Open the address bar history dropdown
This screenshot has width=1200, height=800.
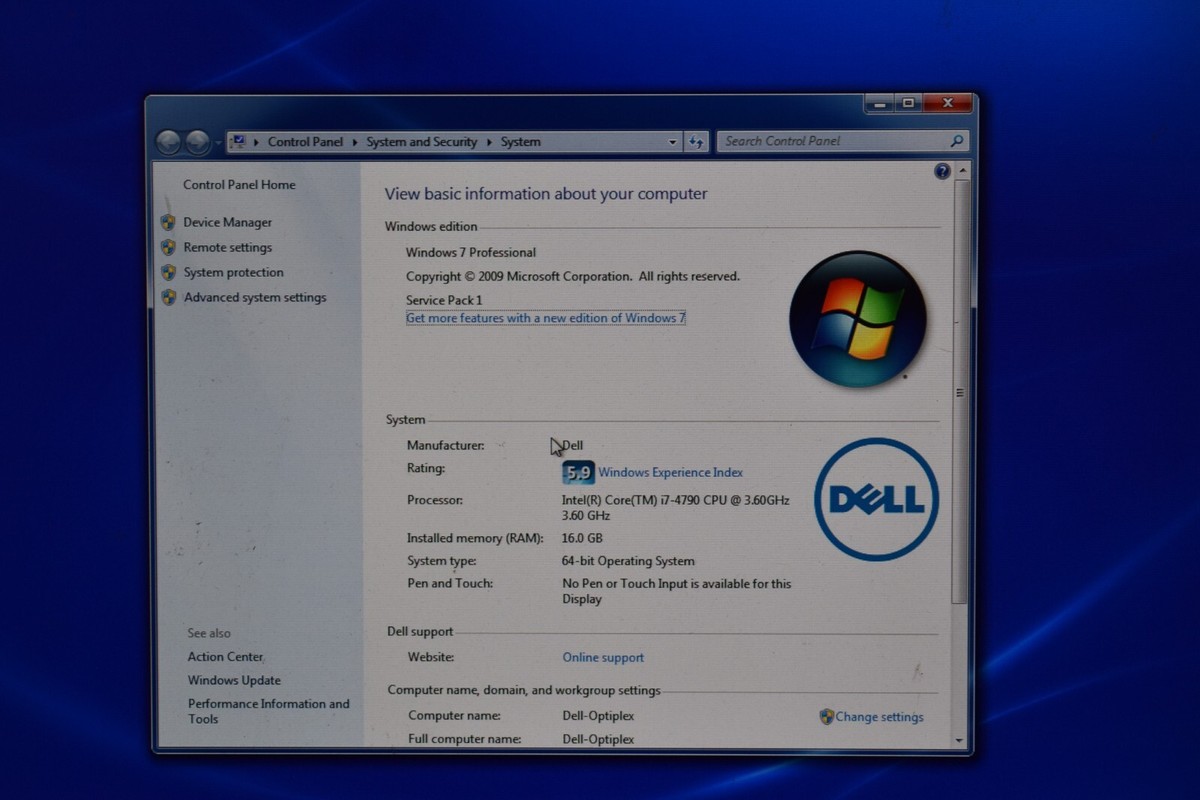672,142
